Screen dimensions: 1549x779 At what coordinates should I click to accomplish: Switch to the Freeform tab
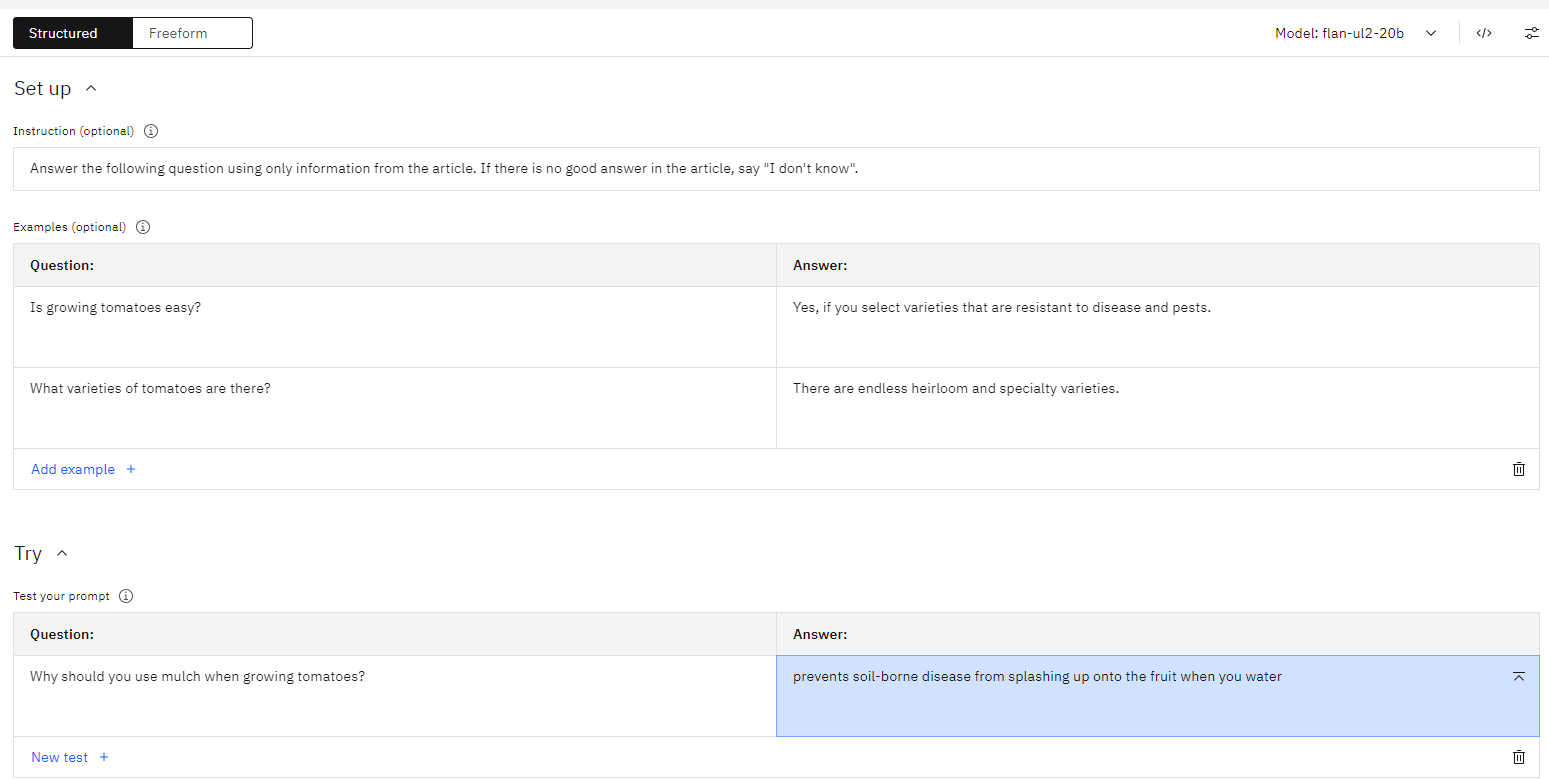pyautogui.click(x=192, y=33)
